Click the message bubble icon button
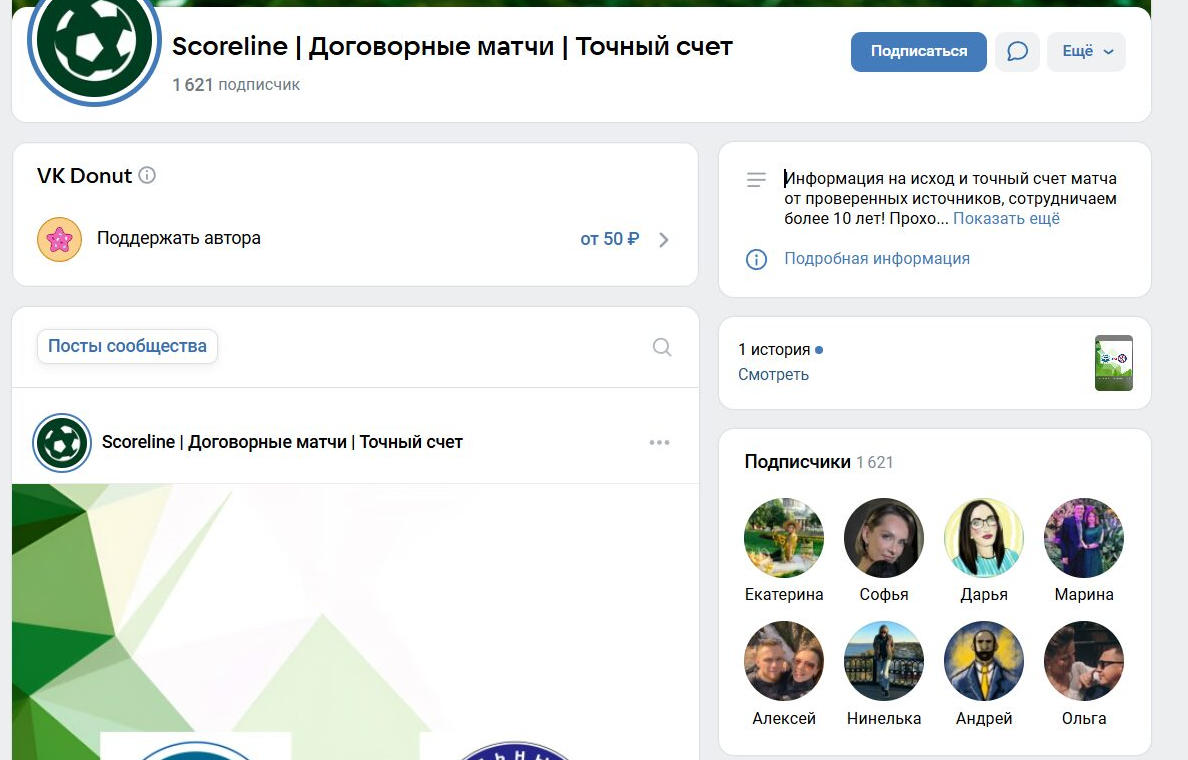Viewport: 1188px width, 760px height. pos(1017,52)
